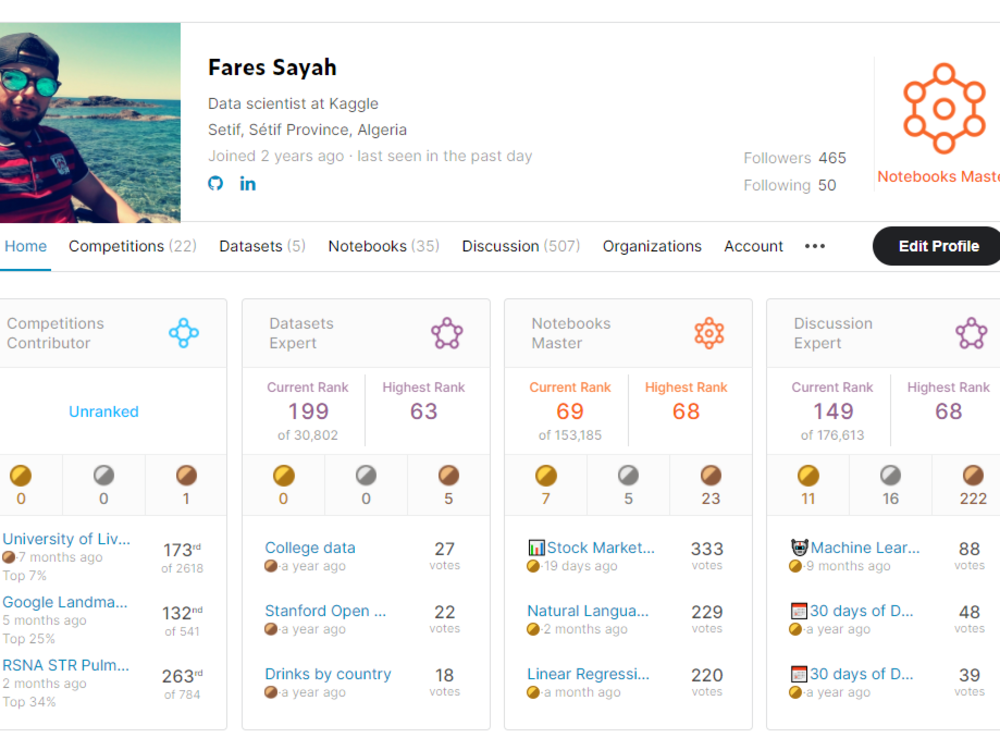Click the College data bronze medal icon

click(x=271, y=566)
